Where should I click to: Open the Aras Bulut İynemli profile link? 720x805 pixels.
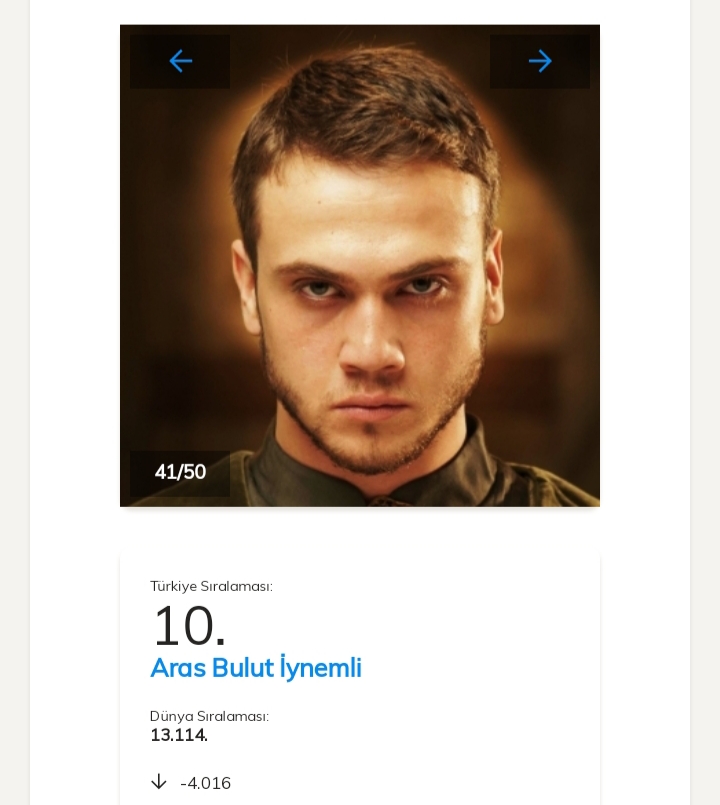point(255,668)
